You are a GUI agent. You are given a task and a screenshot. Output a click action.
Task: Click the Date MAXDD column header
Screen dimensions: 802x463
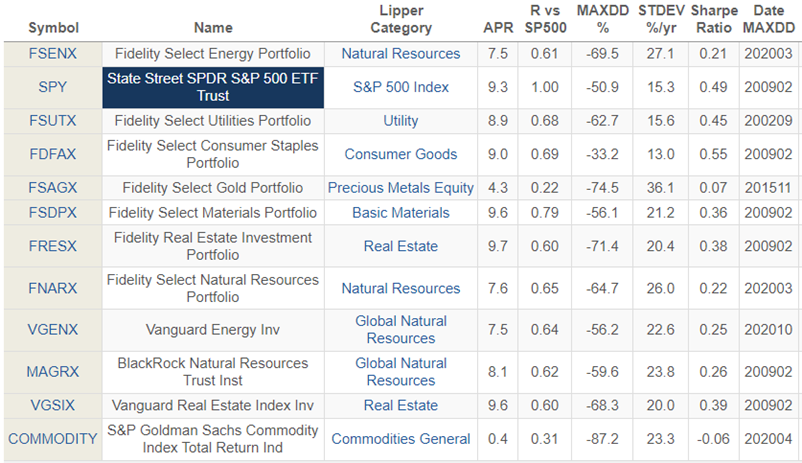pyautogui.click(x=768, y=19)
